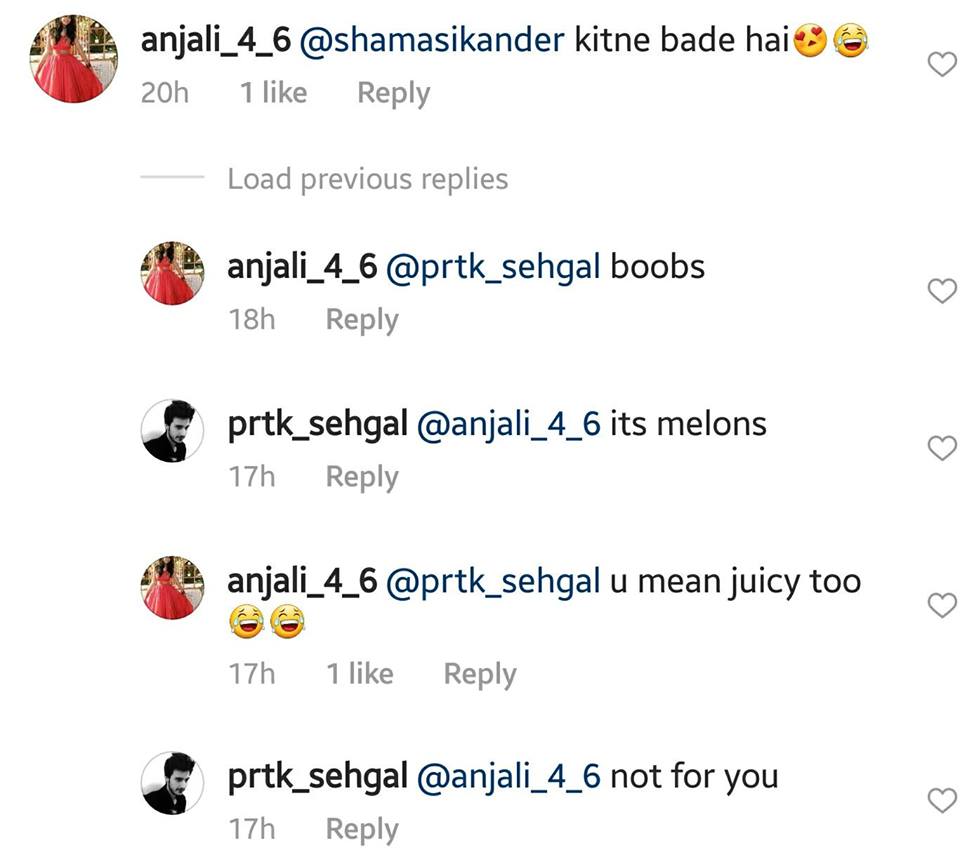Expand 'Load previous replies'
The width and height of the screenshot is (960, 857).
click(368, 179)
